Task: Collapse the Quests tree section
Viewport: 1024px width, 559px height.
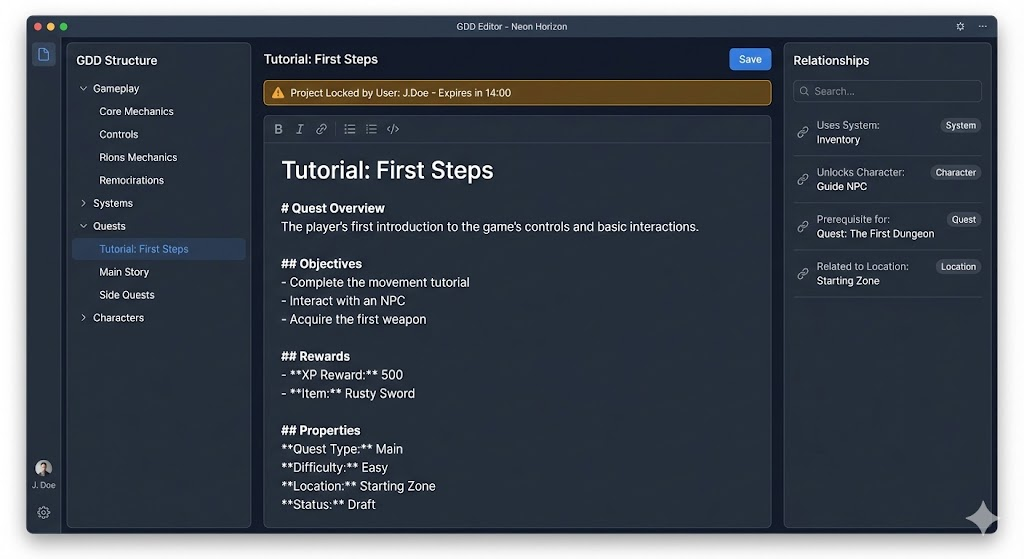Action: 83,226
